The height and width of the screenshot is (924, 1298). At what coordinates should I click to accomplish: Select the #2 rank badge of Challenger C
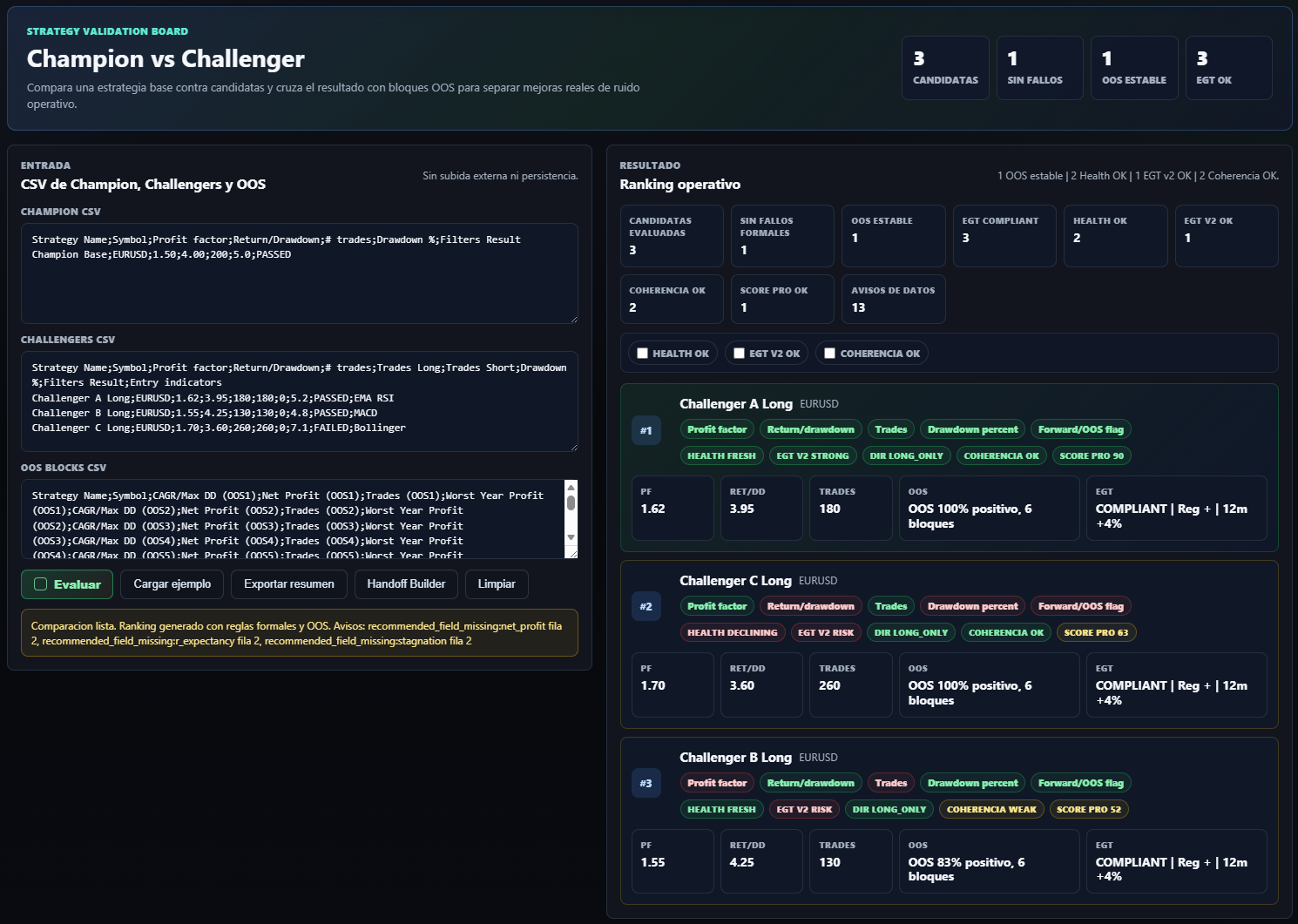(646, 607)
